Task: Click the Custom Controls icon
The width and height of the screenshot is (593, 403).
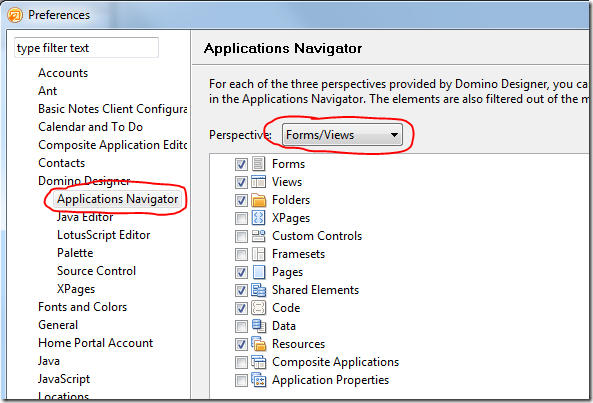Action: click(x=259, y=236)
